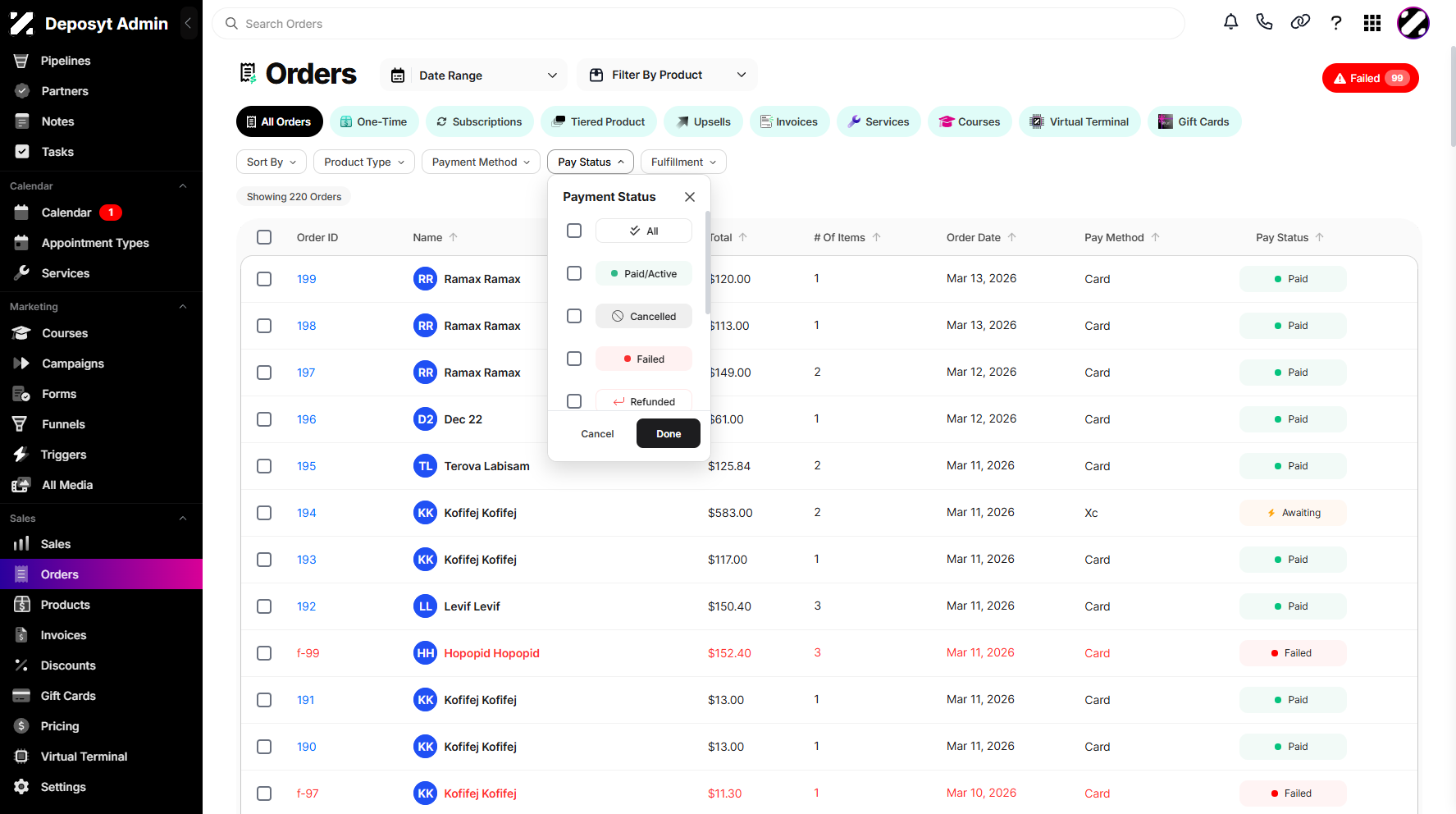Screen dimensions: 1456x814
Task: Click the phone icon in top bar
Action: click(1264, 22)
